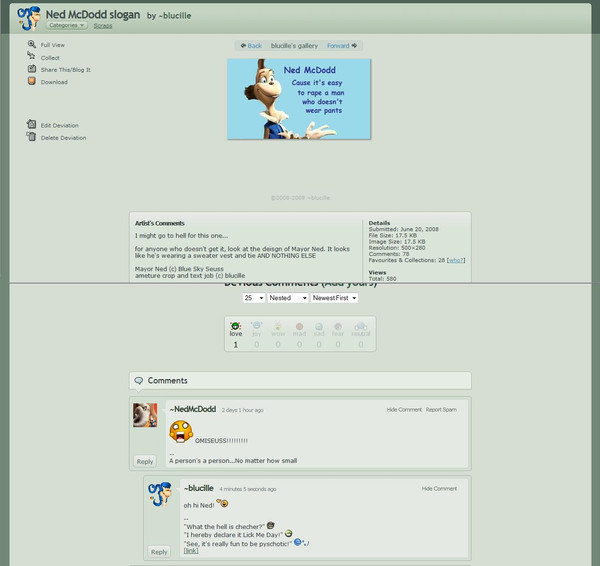Select the joy mood emoticon
Viewport: 600px width, 566px height.
(256, 326)
